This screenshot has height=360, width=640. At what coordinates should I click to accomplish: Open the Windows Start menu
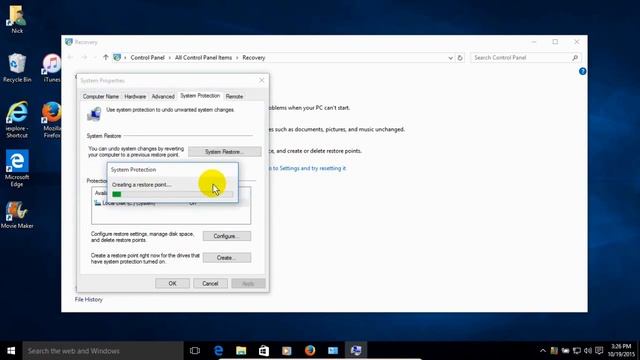[x=11, y=351]
